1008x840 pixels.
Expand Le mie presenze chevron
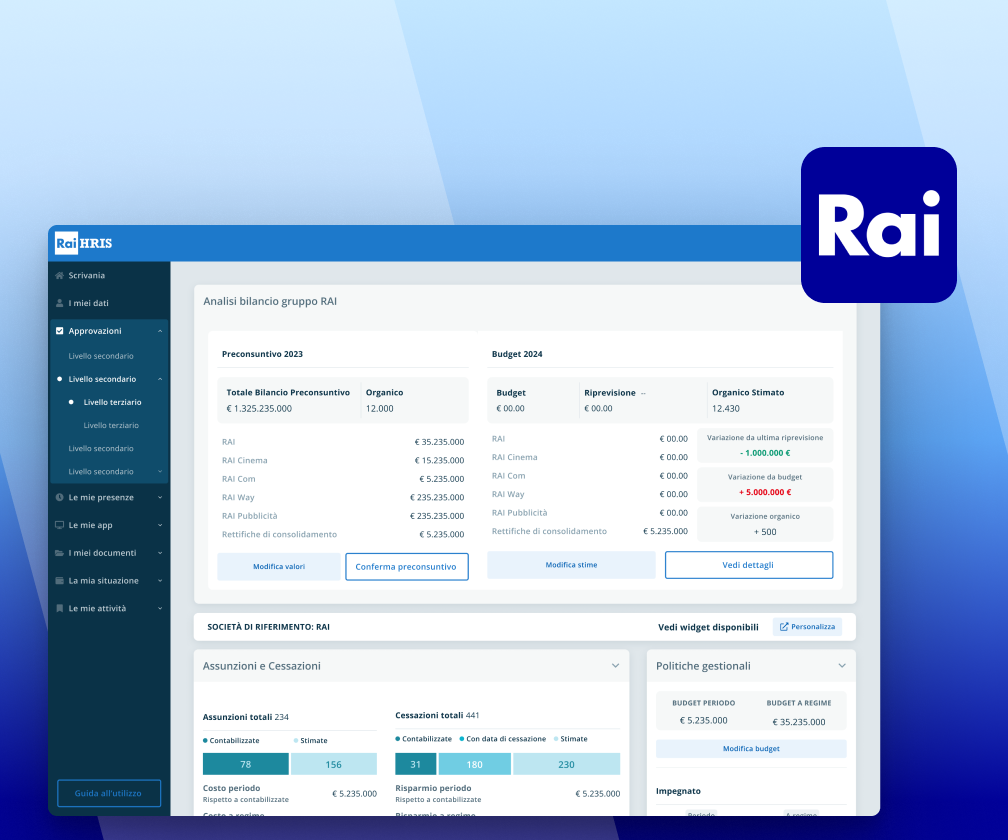point(160,497)
